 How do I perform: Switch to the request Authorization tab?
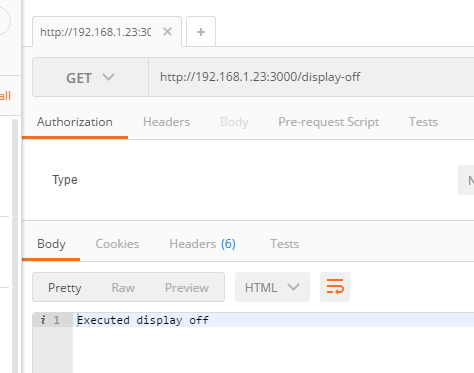75,122
